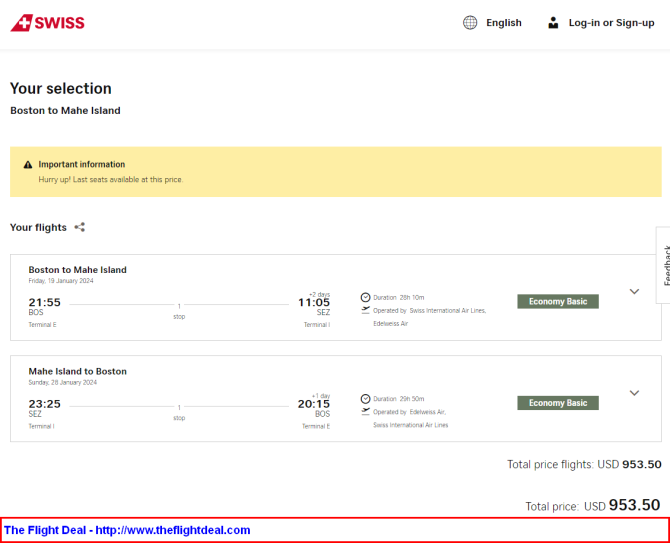Image resolution: width=670 pixels, height=543 pixels.
Task: Click 'Operated by: Edelweiss Air' return text
Action: tap(409, 412)
